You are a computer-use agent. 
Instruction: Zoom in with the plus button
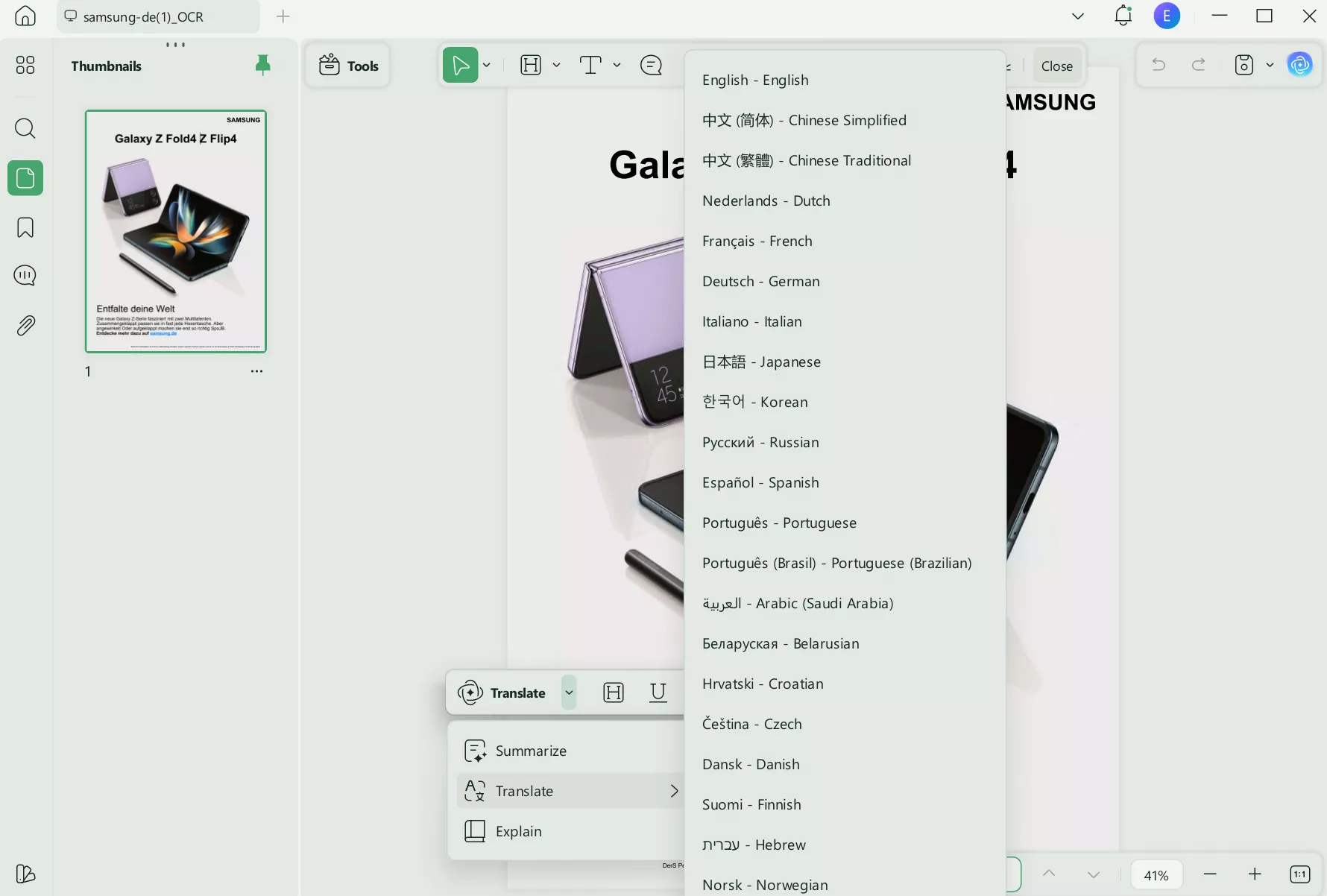point(1255,874)
